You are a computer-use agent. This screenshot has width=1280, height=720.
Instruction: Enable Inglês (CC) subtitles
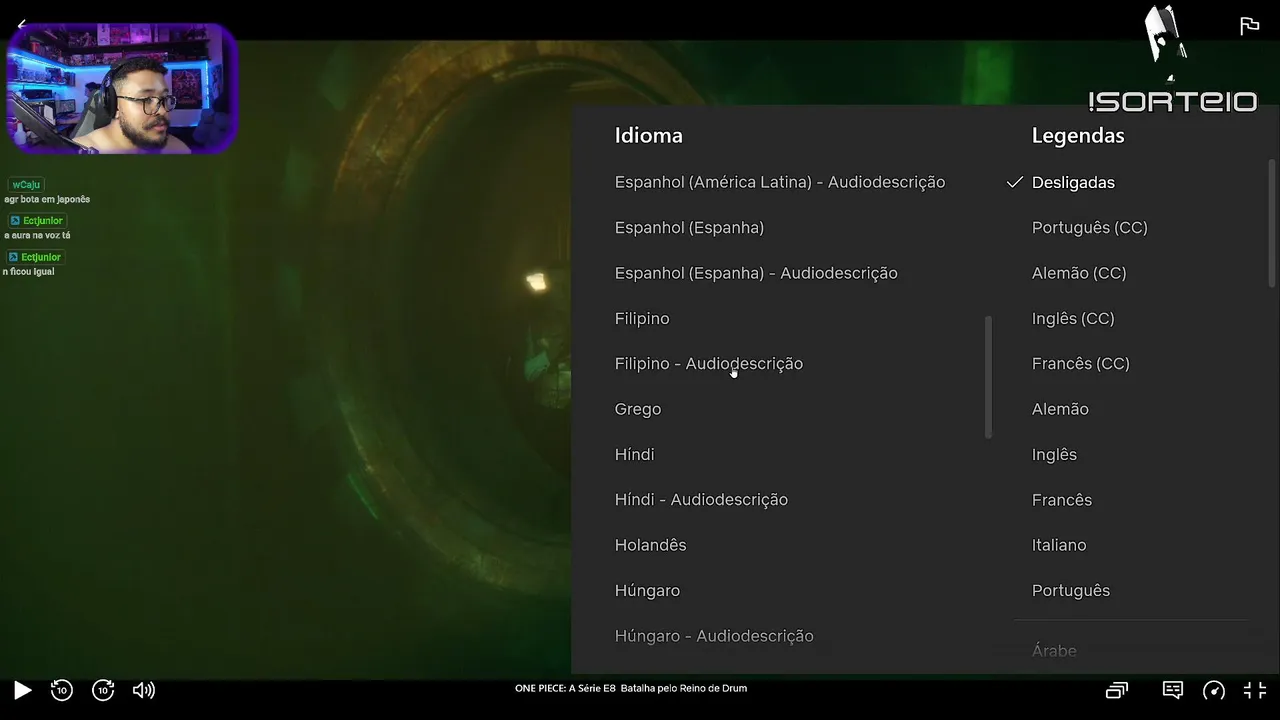tap(1073, 319)
